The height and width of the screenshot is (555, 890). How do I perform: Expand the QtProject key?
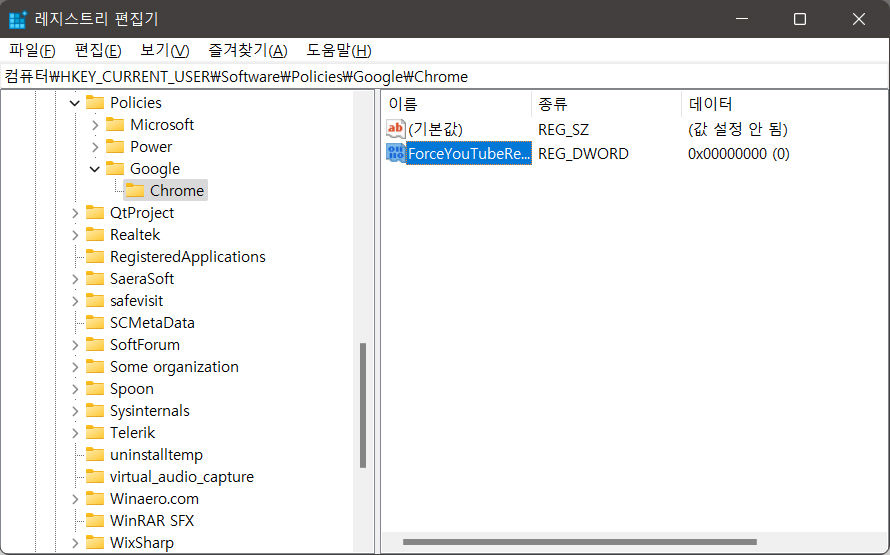click(x=75, y=213)
